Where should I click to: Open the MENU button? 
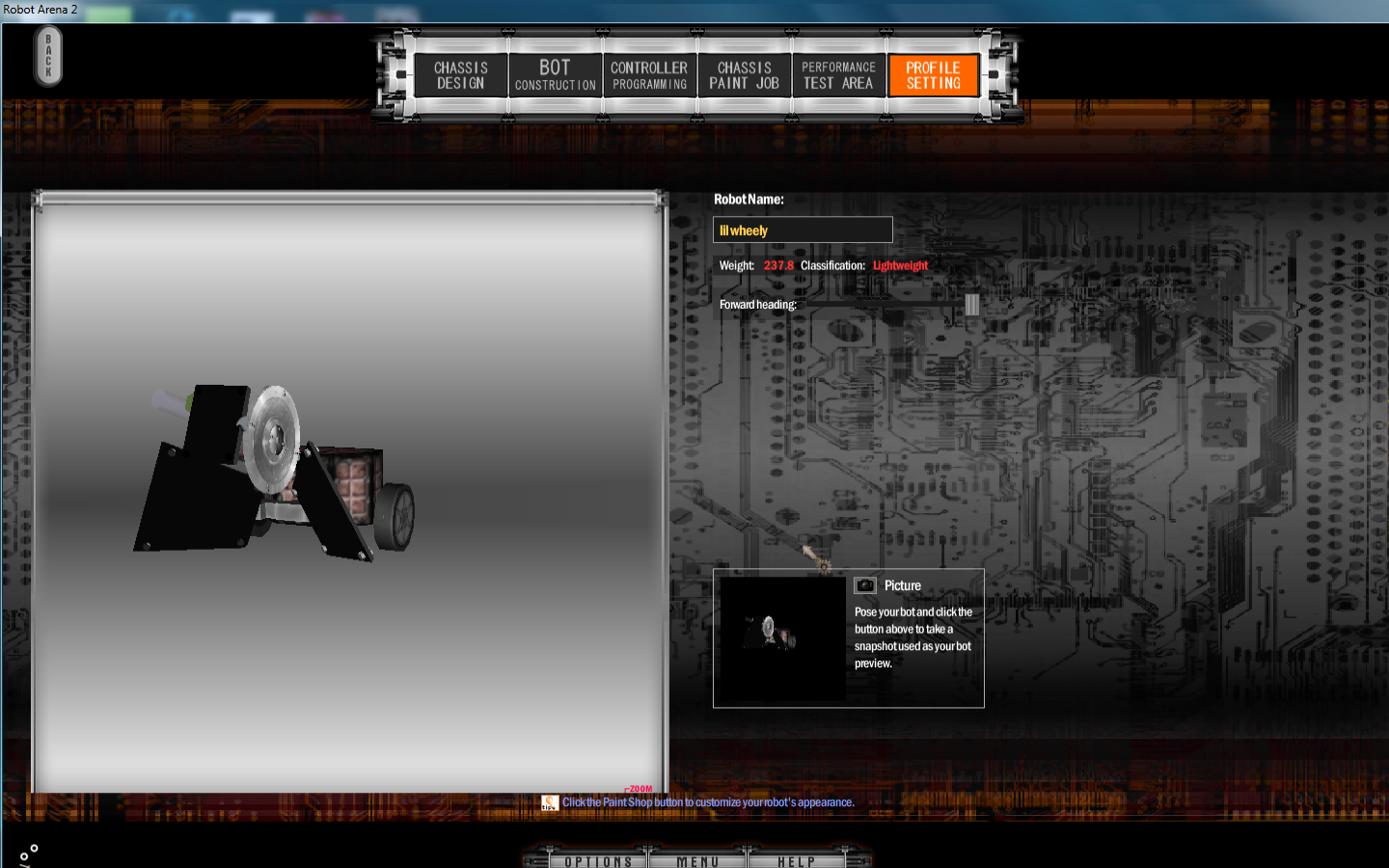pyautogui.click(x=697, y=860)
